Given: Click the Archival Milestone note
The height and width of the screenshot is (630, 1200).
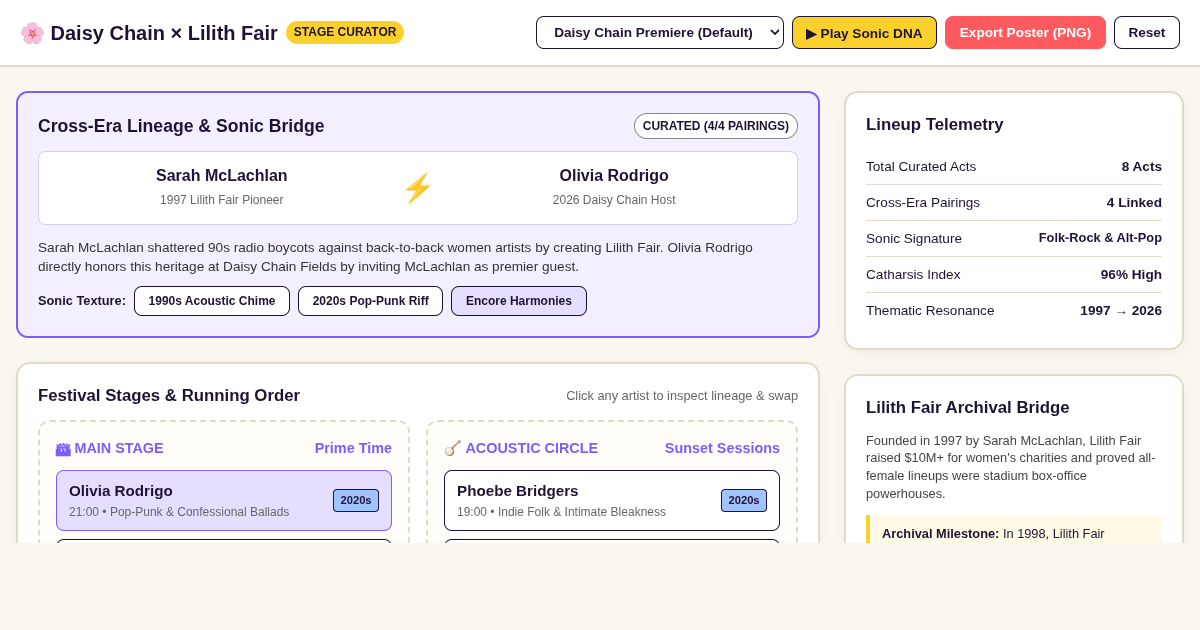Looking at the screenshot, I should click(1014, 530).
